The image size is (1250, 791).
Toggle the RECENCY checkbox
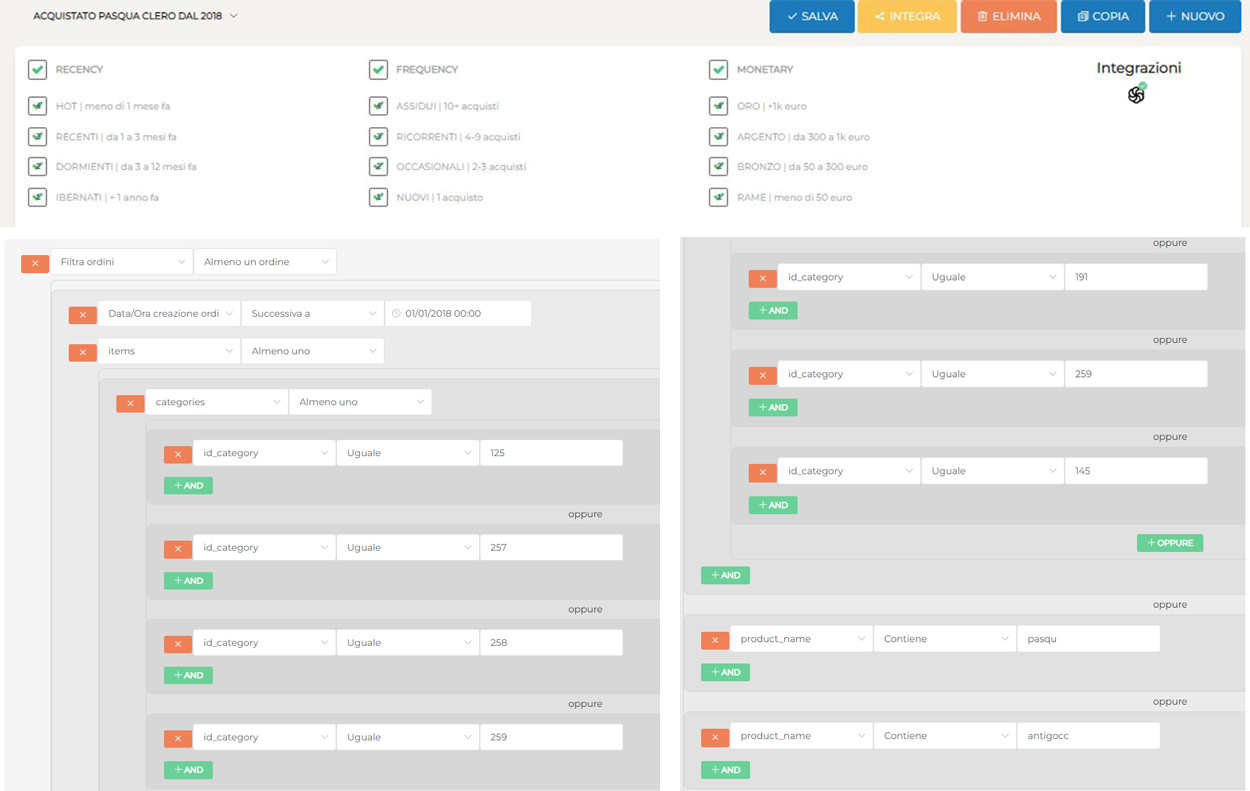click(x=37, y=70)
